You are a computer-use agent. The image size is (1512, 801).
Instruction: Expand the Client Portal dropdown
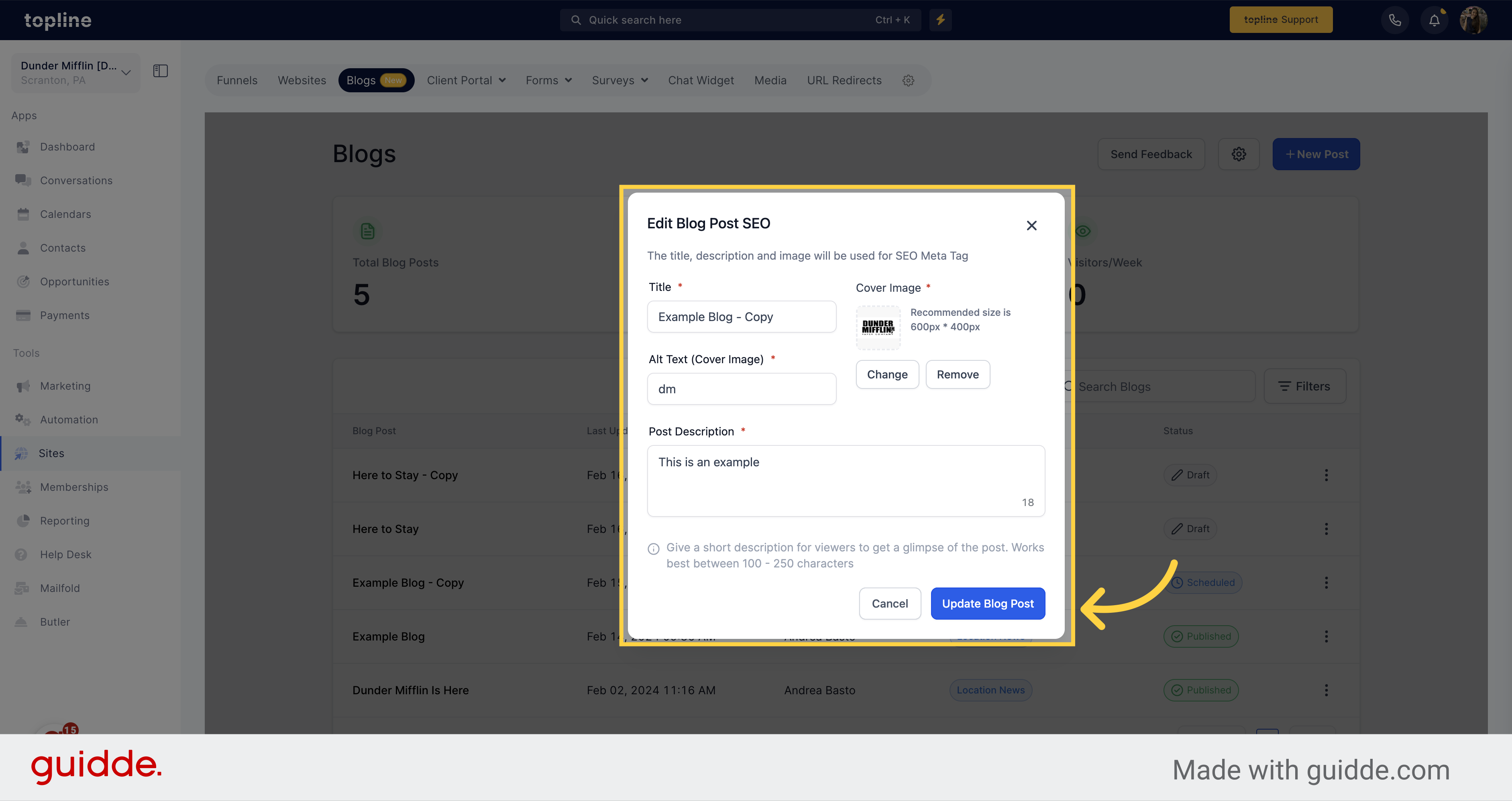(x=466, y=80)
